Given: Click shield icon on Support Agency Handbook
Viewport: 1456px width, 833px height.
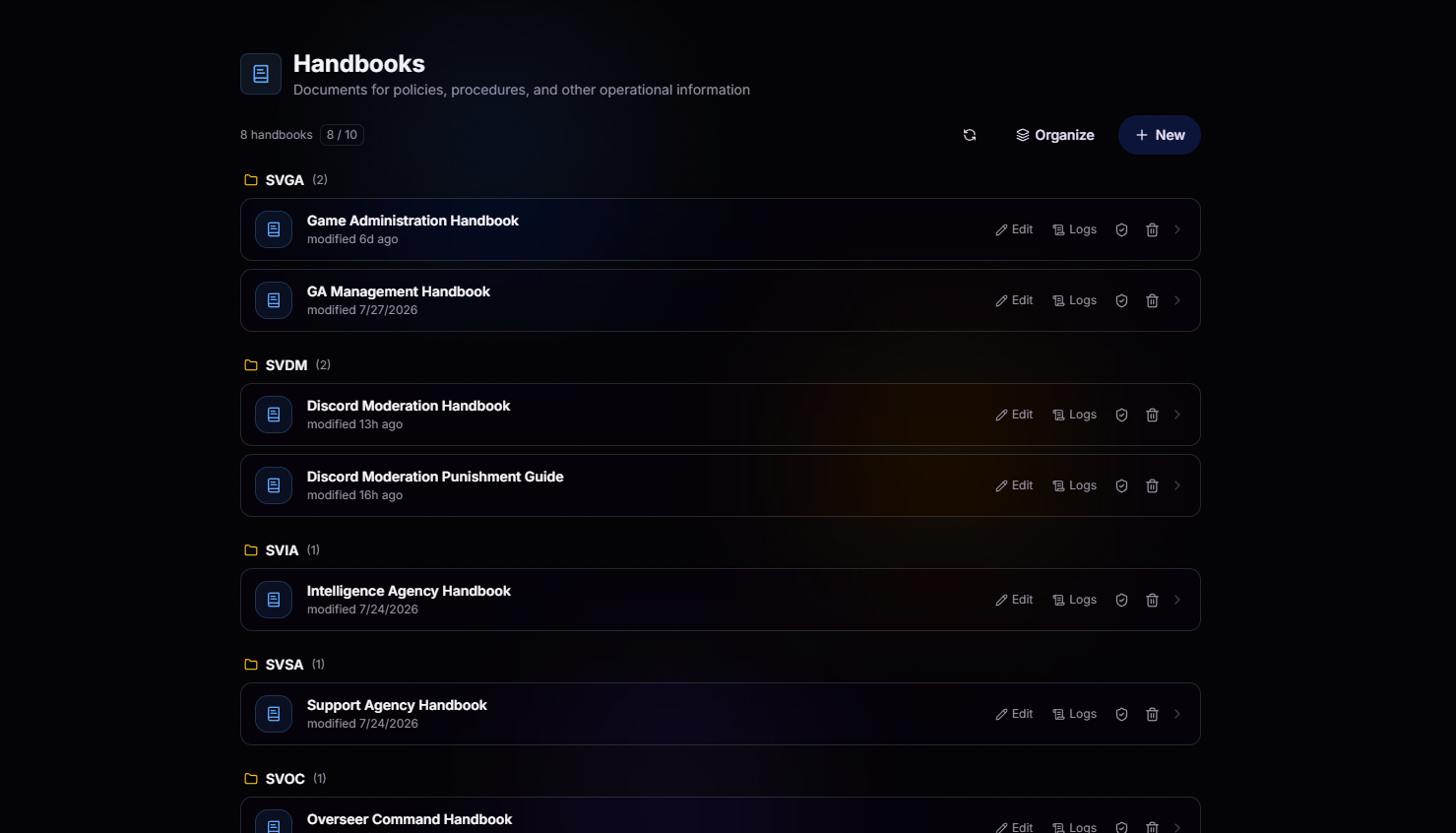Looking at the screenshot, I should pyautogui.click(x=1121, y=714).
